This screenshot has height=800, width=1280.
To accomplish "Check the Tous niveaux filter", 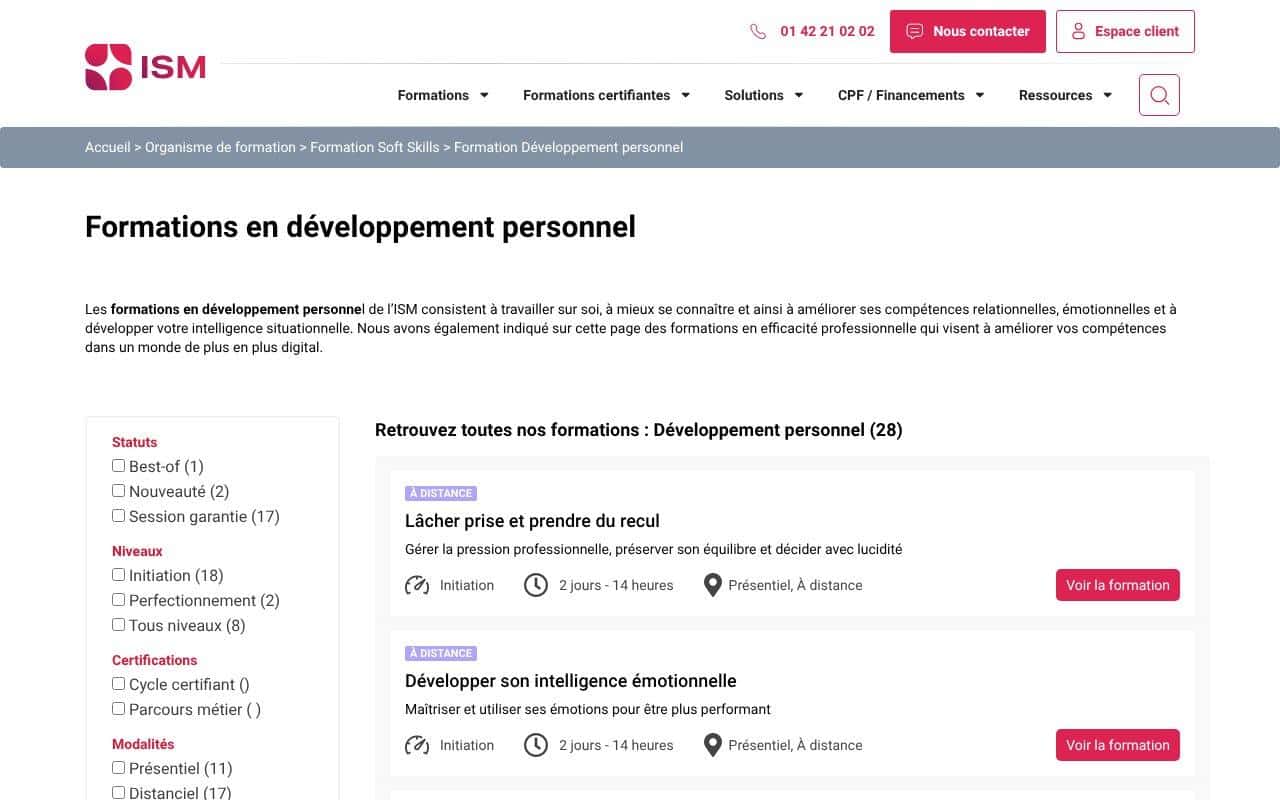I will coord(119,625).
